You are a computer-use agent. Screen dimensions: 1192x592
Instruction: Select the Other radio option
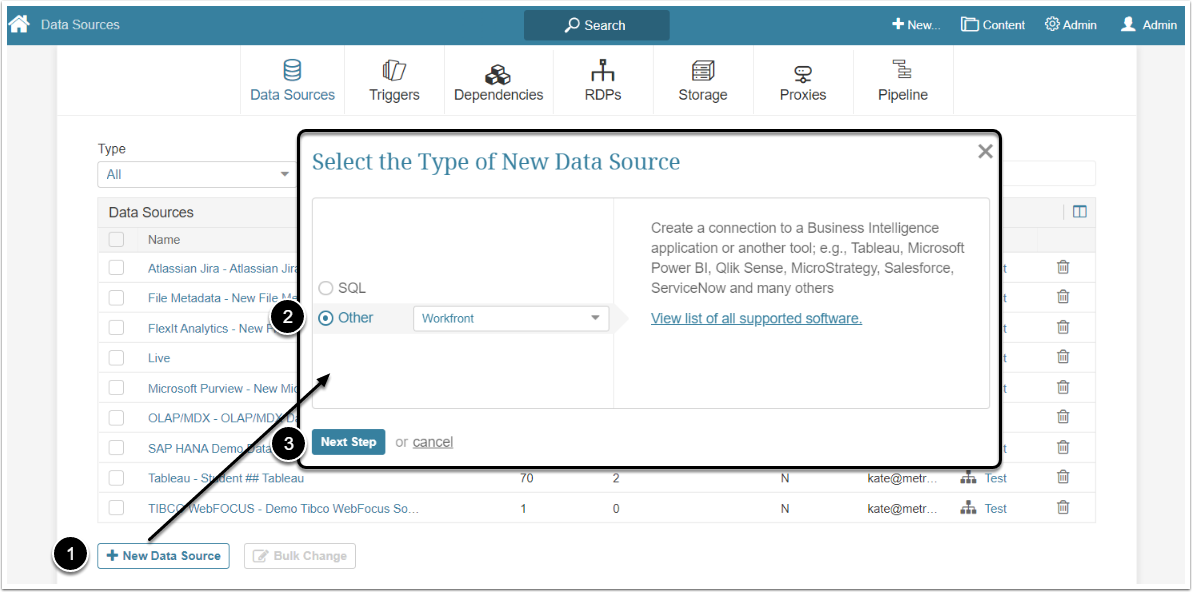pyautogui.click(x=326, y=318)
